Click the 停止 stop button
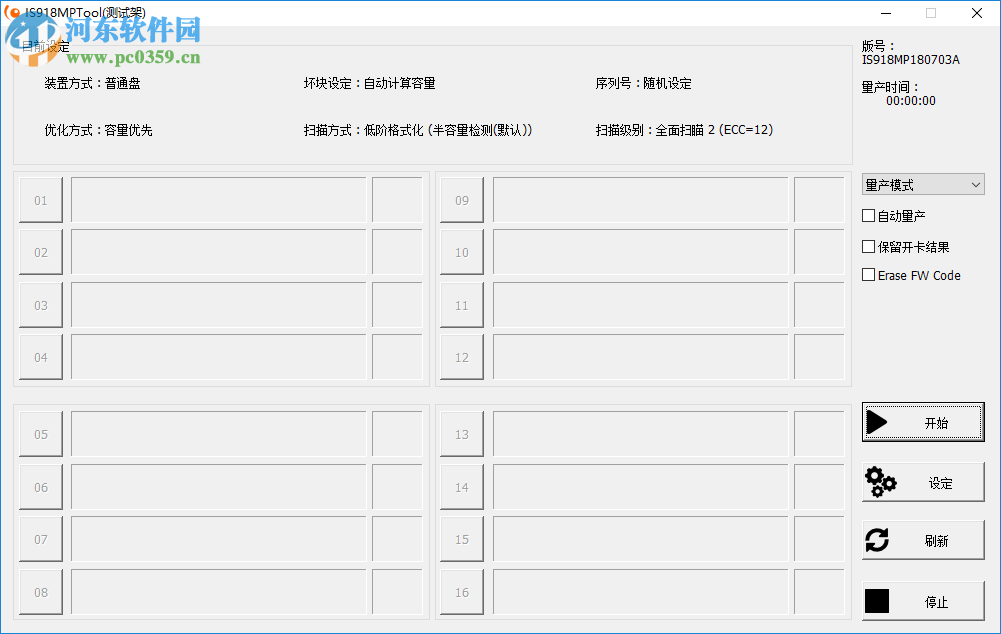The image size is (1001, 634). (921, 599)
